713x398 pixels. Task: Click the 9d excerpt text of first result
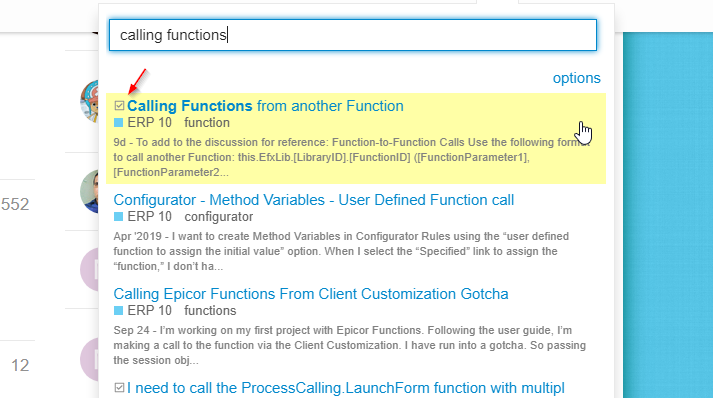coord(350,157)
